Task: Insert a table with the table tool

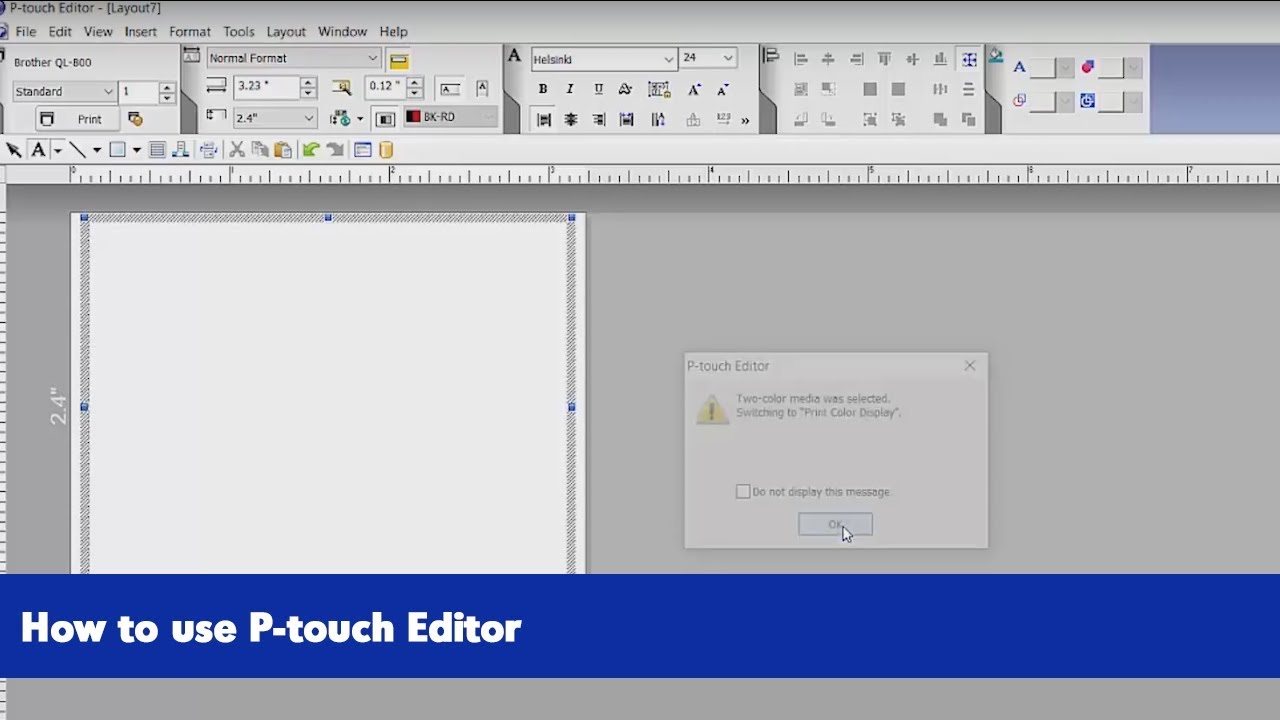Action: coord(157,150)
